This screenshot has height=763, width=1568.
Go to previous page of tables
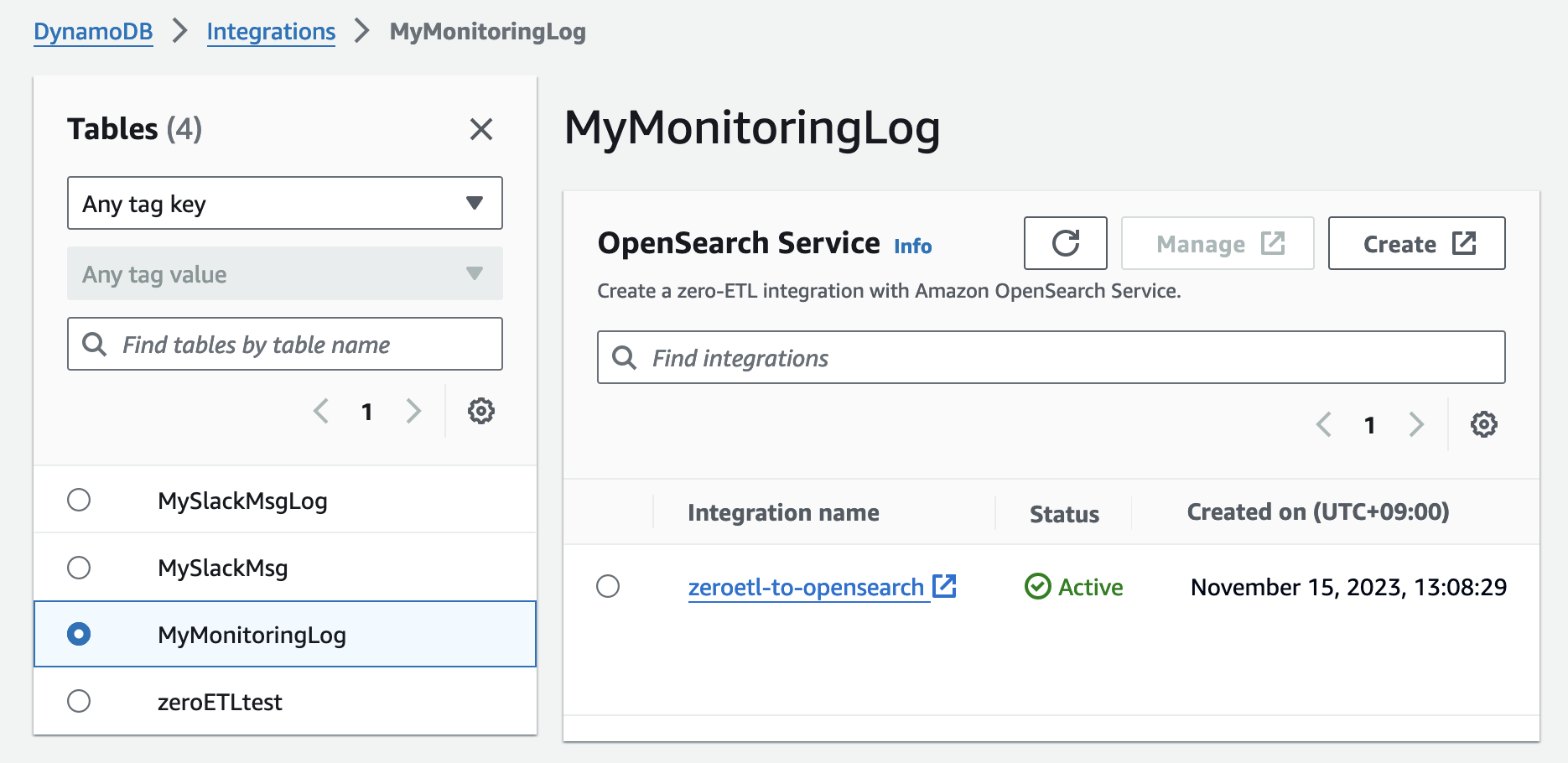coord(320,411)
